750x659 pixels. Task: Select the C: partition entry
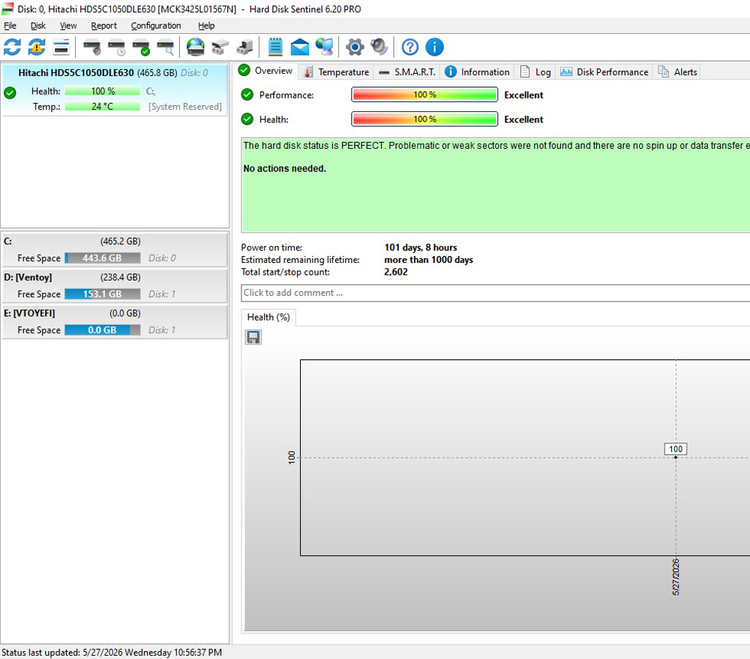[x=114, y=250]
